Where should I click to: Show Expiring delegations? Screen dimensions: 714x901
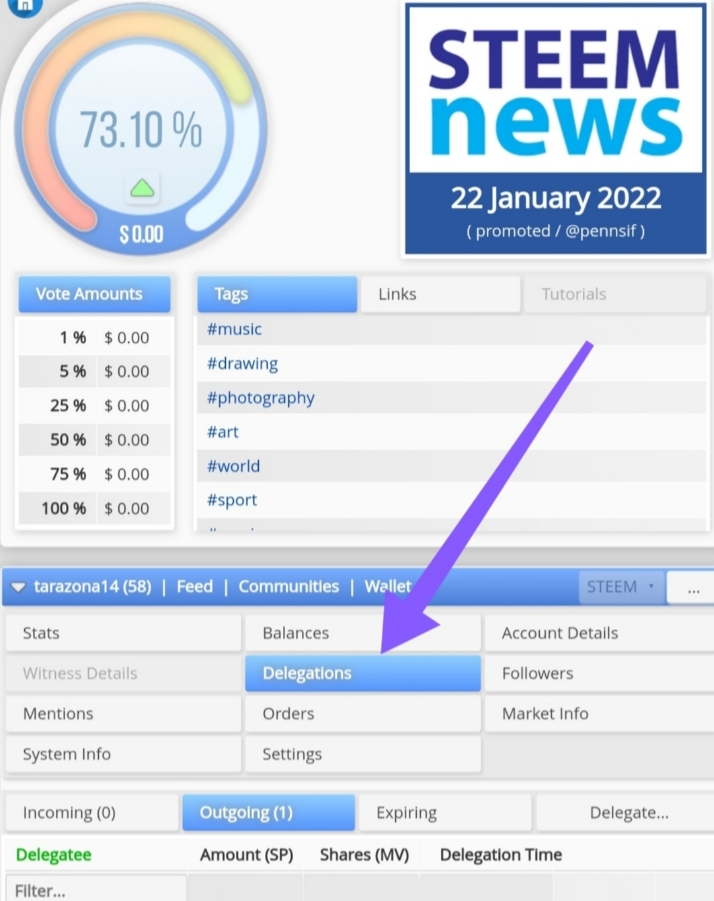tap(445, 813)
